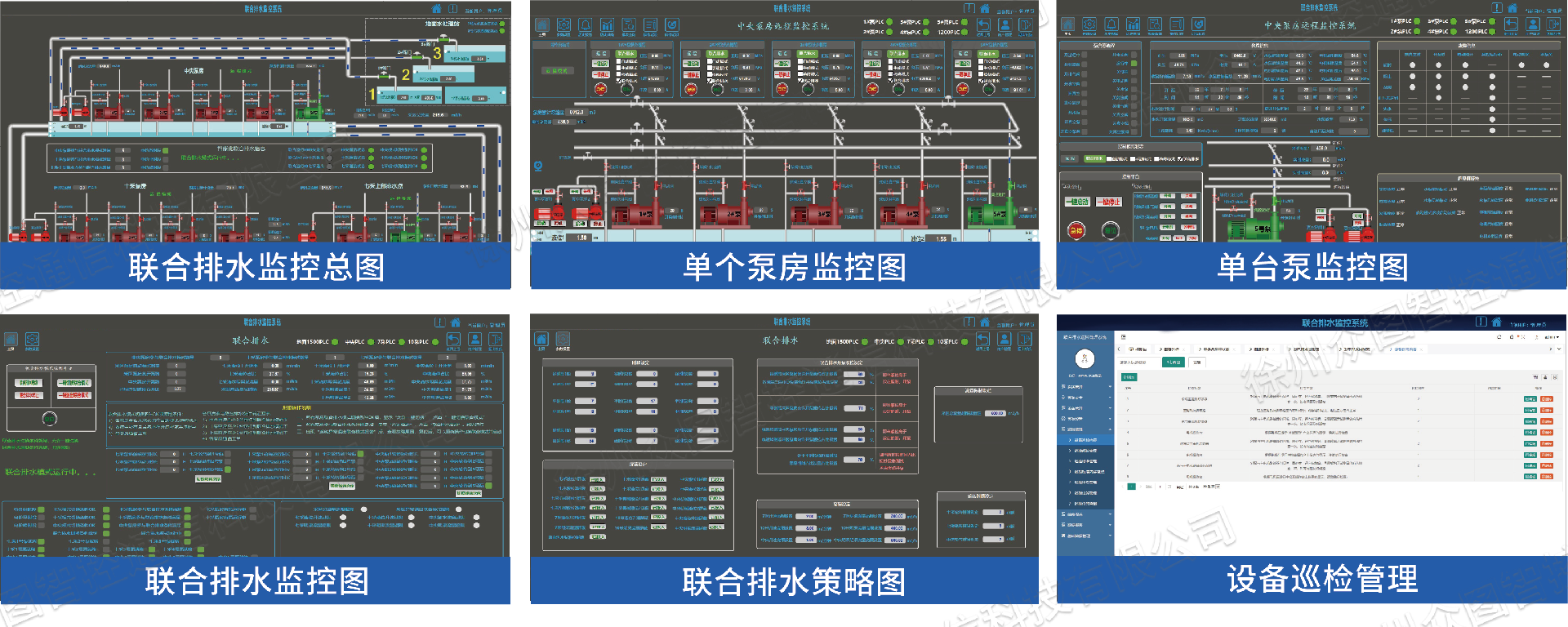
Task: Click the house icon in 设备巡检管理 title bar
Action: pos(1496,322)
